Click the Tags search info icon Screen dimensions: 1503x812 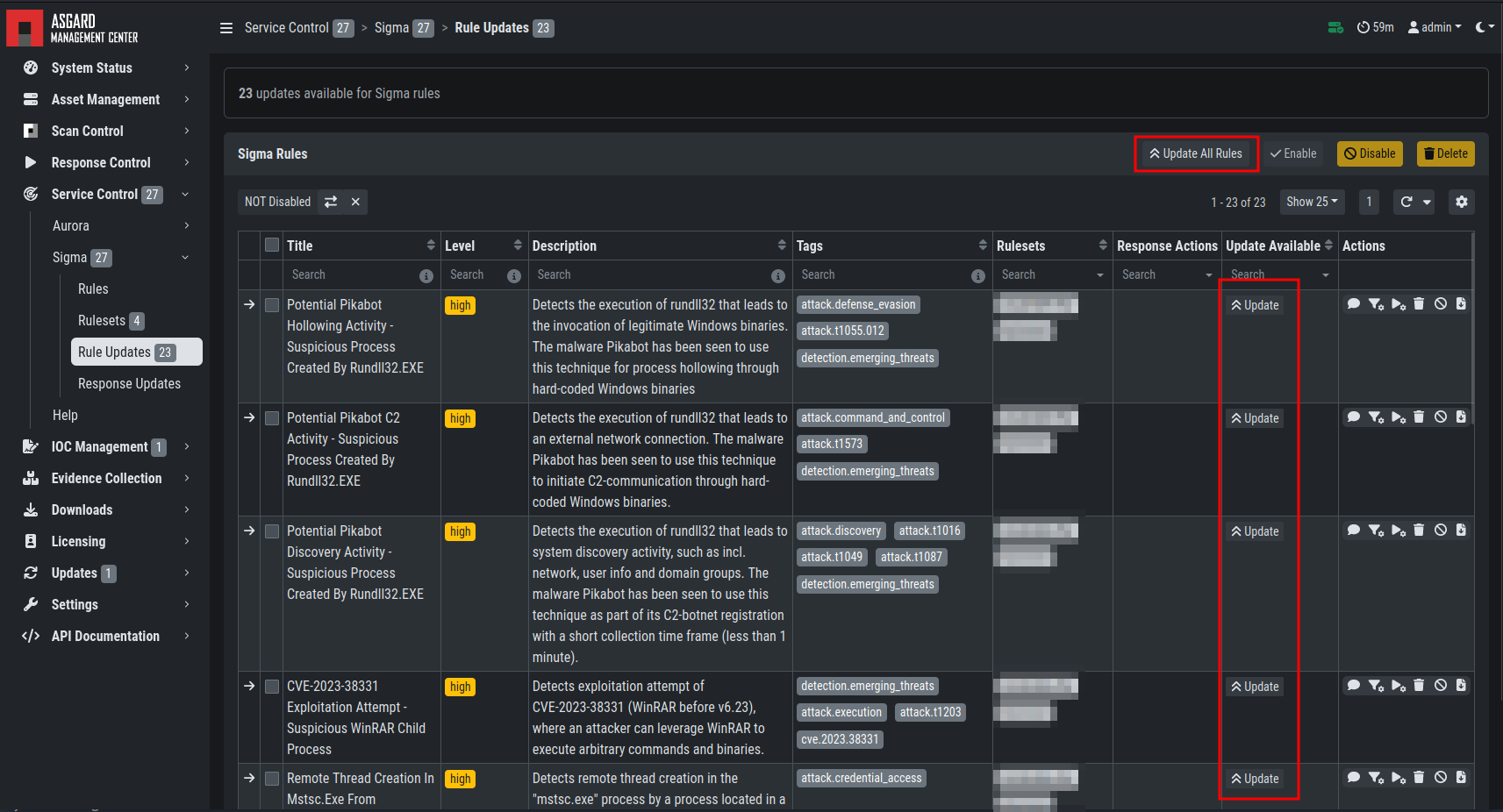click(x=978, y=276)
